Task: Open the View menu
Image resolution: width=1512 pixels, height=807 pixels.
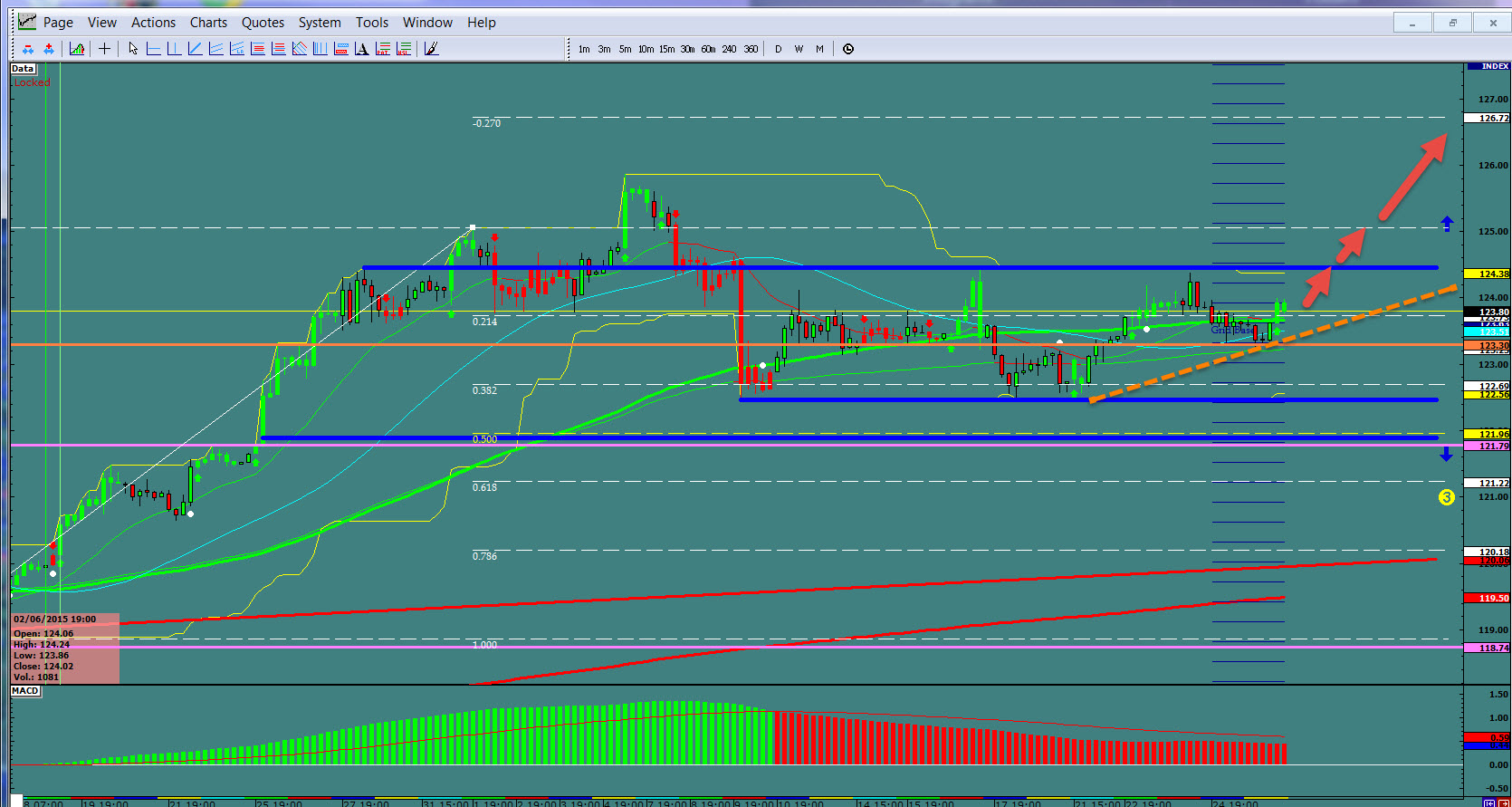Action: 102,23
